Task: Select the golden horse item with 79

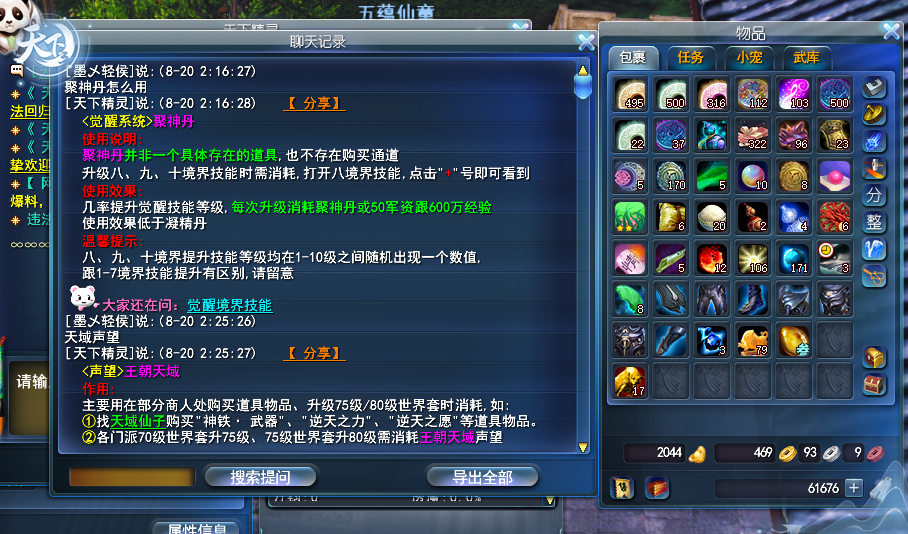Action: (753, 340)
